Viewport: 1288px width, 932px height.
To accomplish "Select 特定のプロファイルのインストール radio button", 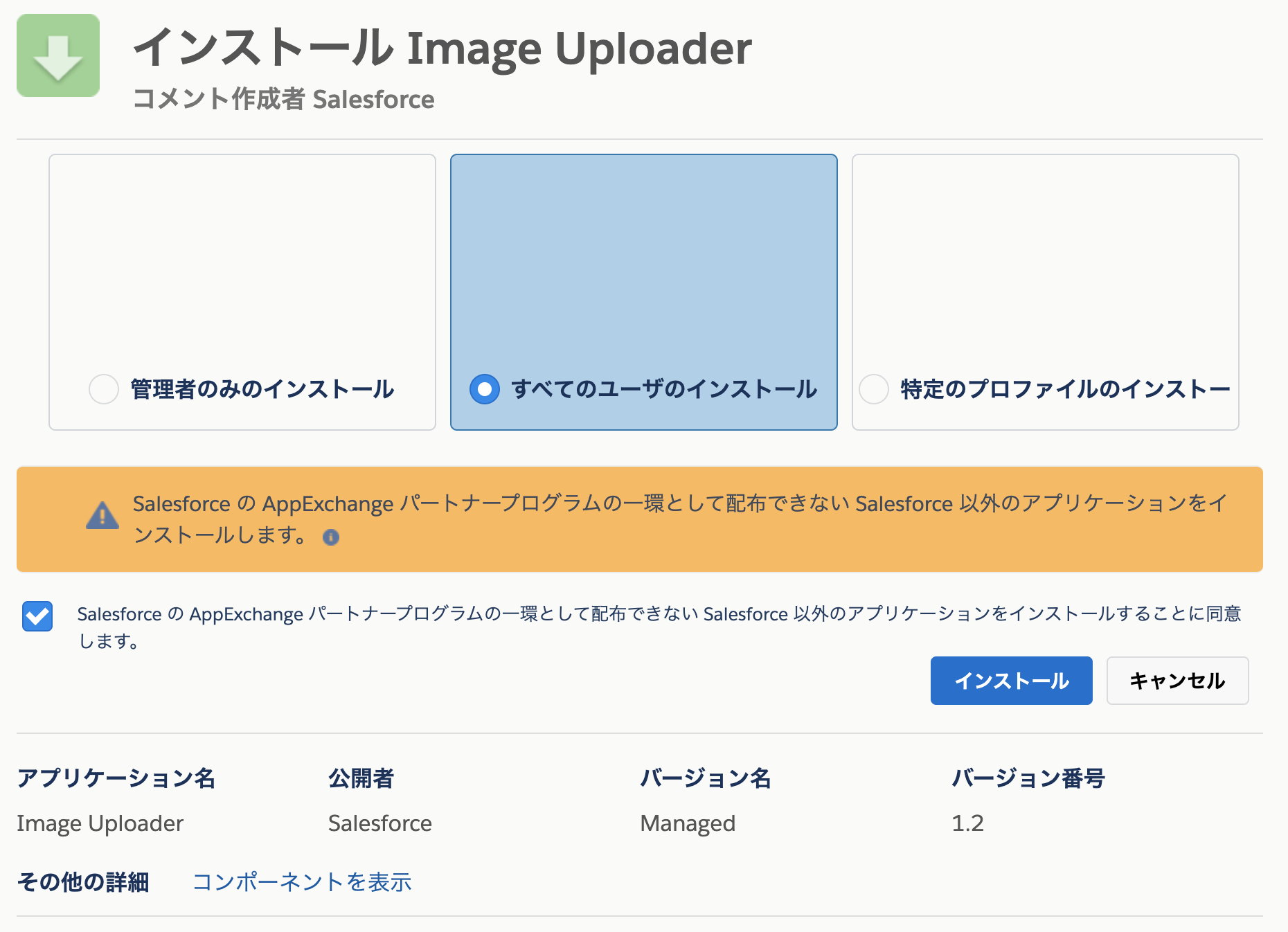I will pyautogui.click(x=874, y=389).
